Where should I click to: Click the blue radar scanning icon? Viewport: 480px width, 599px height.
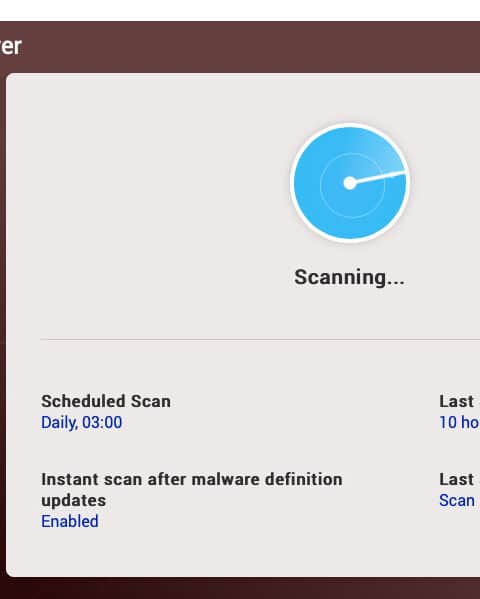click(x=350, y=183)
